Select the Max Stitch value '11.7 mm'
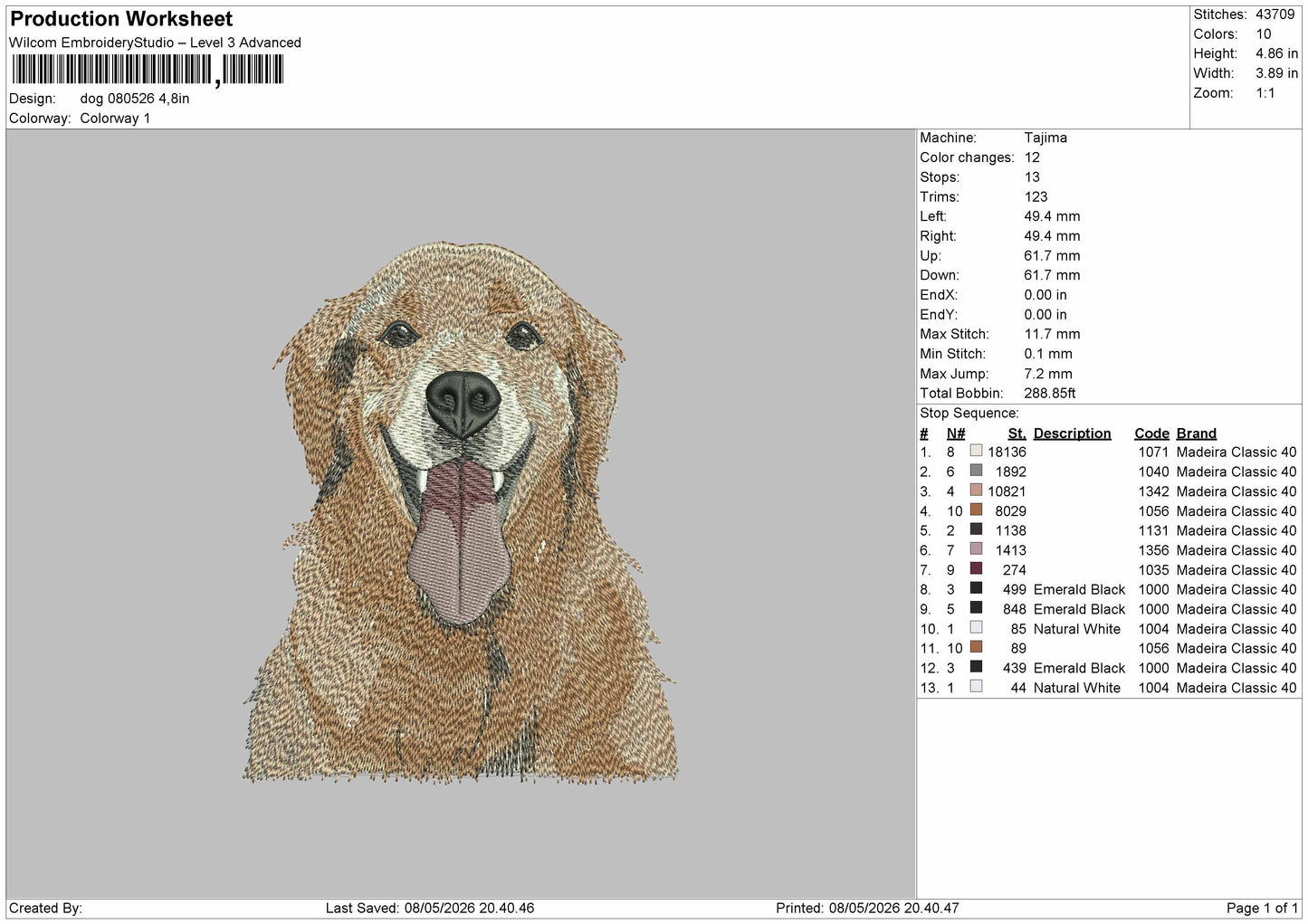The height and width of the screenshot is (924, 1308). click(1052, 334)
